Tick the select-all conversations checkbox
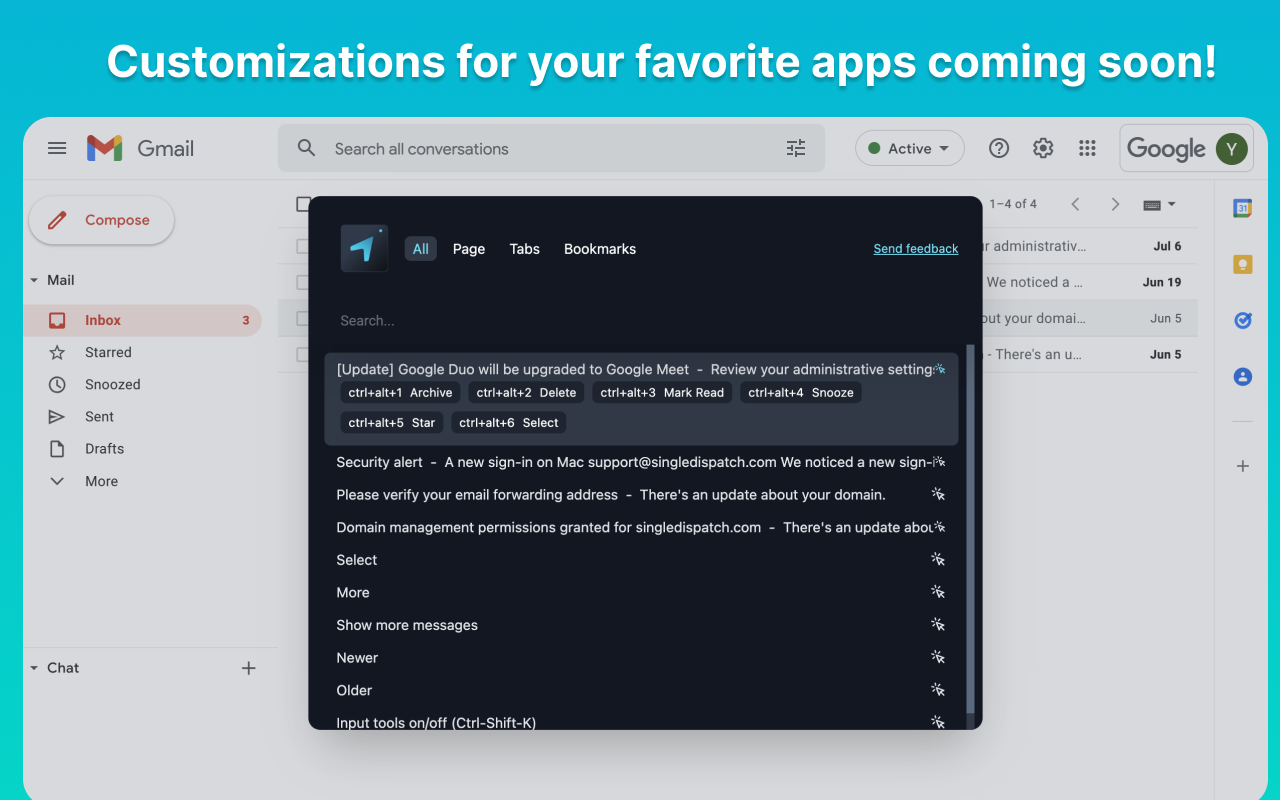This screenshot has height=800, width=1280. [x=303, y=204]
